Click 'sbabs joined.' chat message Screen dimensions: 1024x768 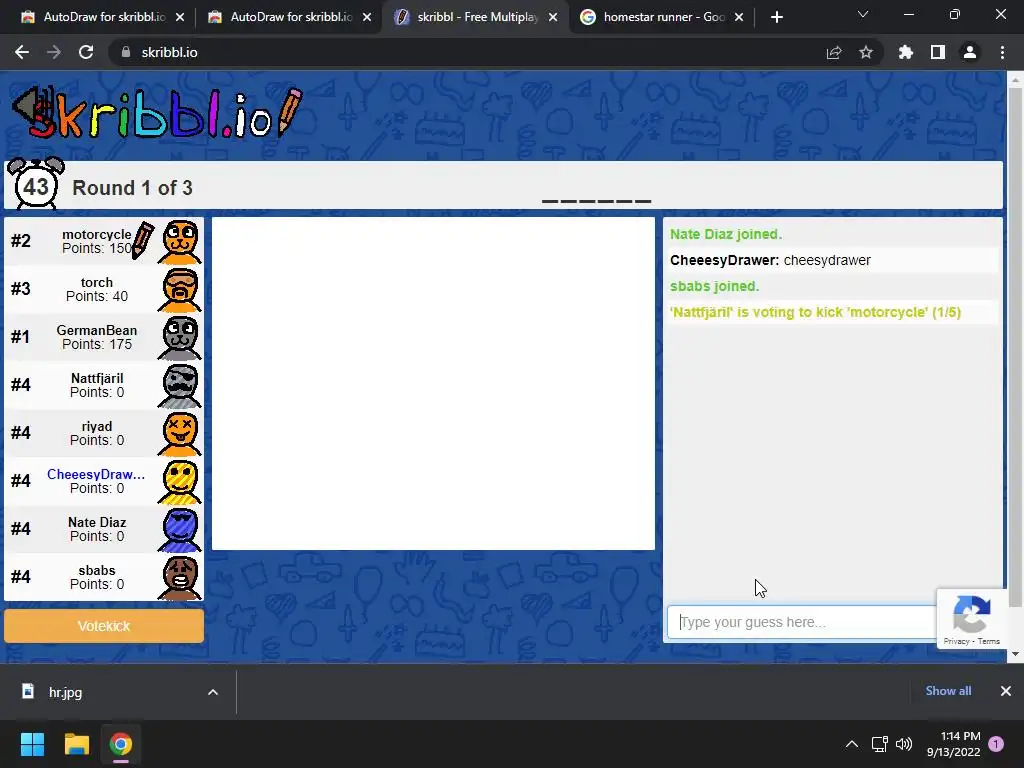[x=714, y=286]
